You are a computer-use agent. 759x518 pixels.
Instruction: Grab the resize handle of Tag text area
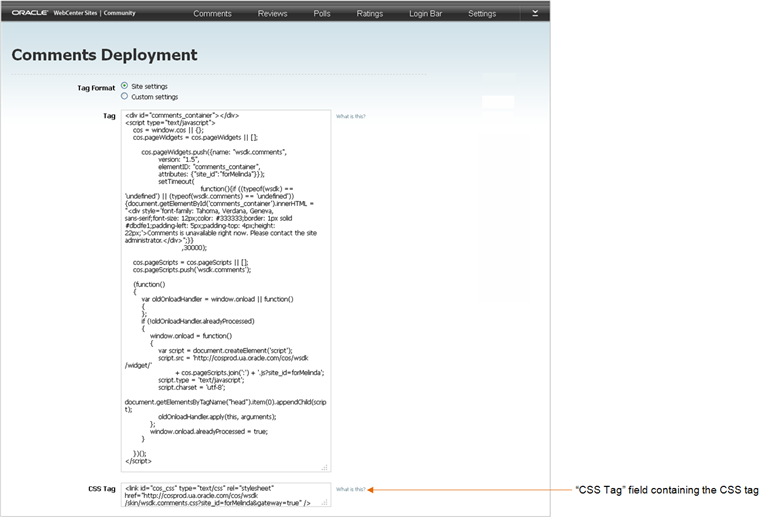[325, 467]
